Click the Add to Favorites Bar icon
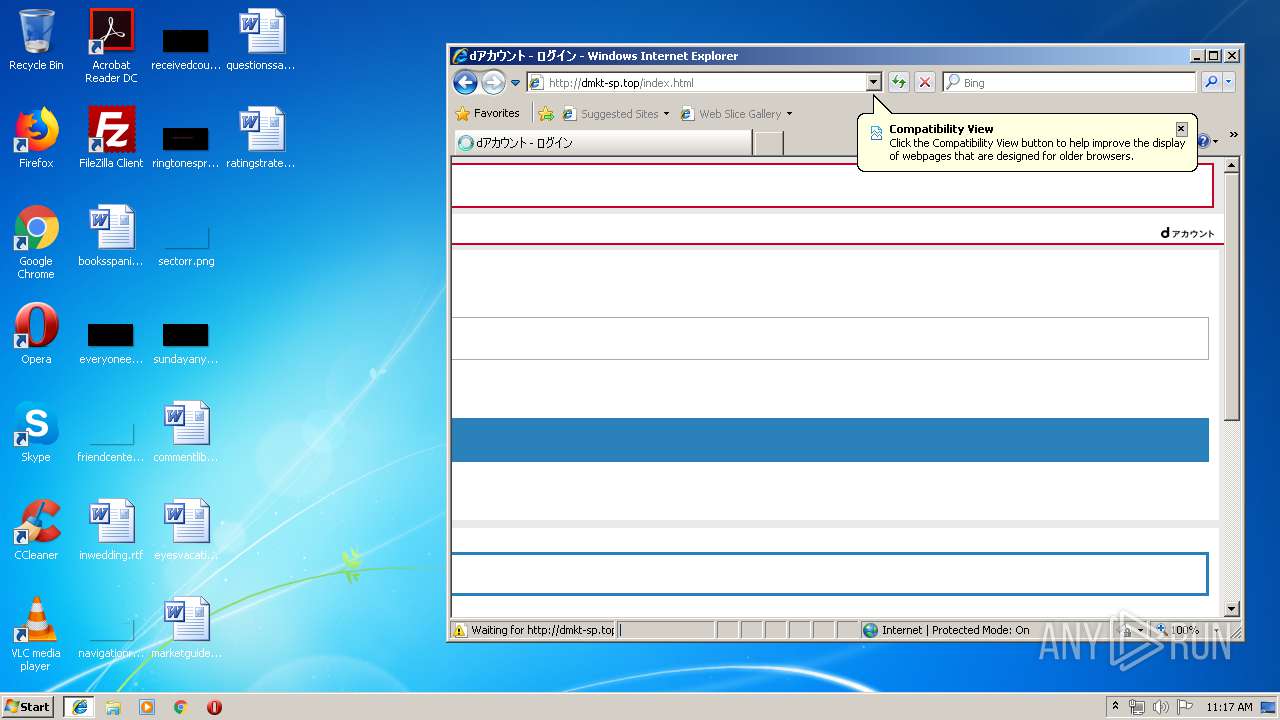 tap(546, 113)
